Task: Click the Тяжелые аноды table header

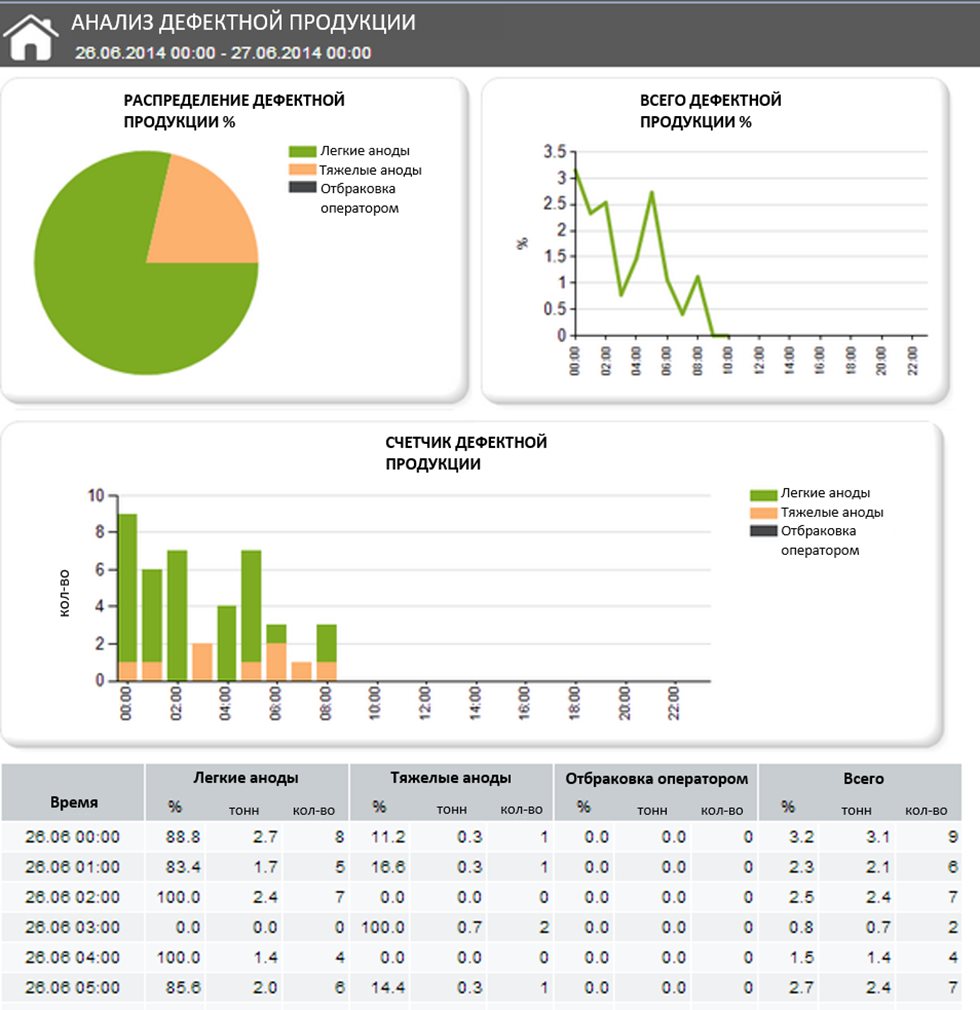Action: [451, 778]
